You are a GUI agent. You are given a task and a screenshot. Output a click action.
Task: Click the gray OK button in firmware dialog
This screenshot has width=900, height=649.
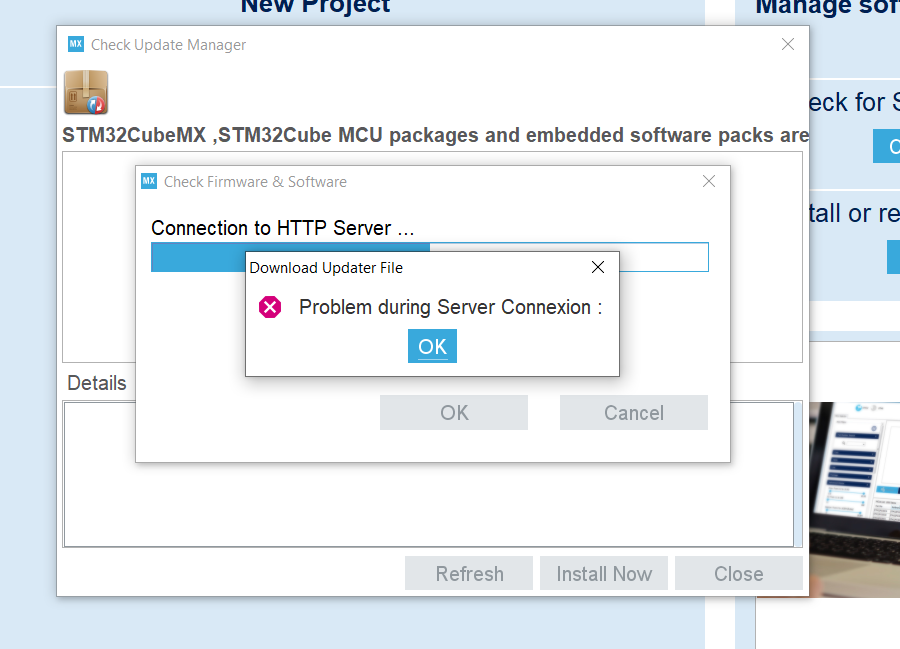[454, 413]
